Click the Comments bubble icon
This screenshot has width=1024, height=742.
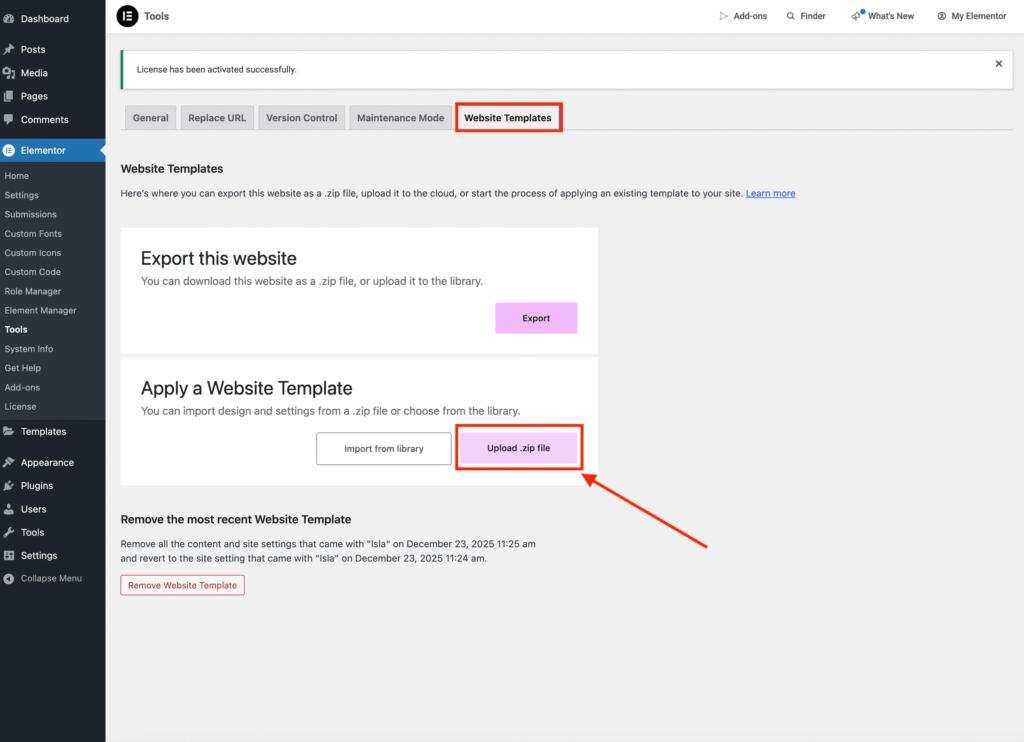[9, 120]
